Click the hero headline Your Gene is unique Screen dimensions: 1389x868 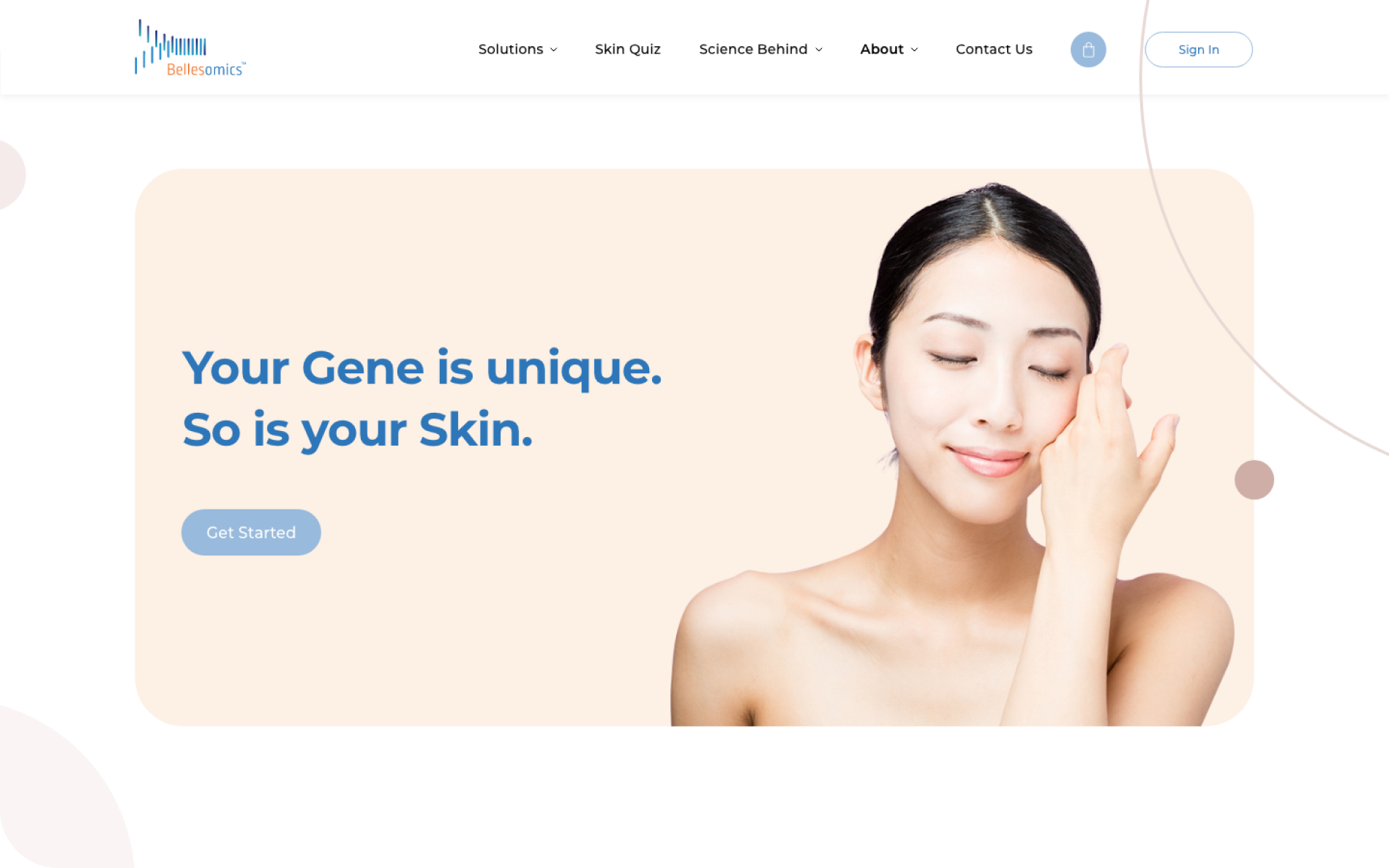422,368
